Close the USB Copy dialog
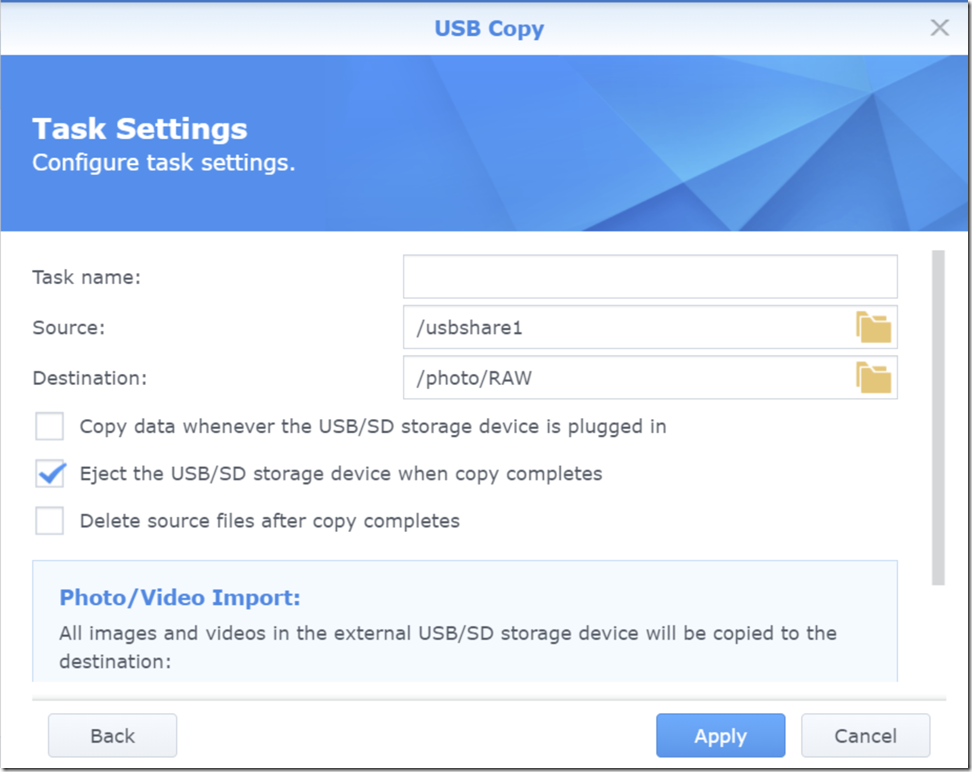This screenshot has height=772, width=972. pyautogui.click(x=939, y=27)
